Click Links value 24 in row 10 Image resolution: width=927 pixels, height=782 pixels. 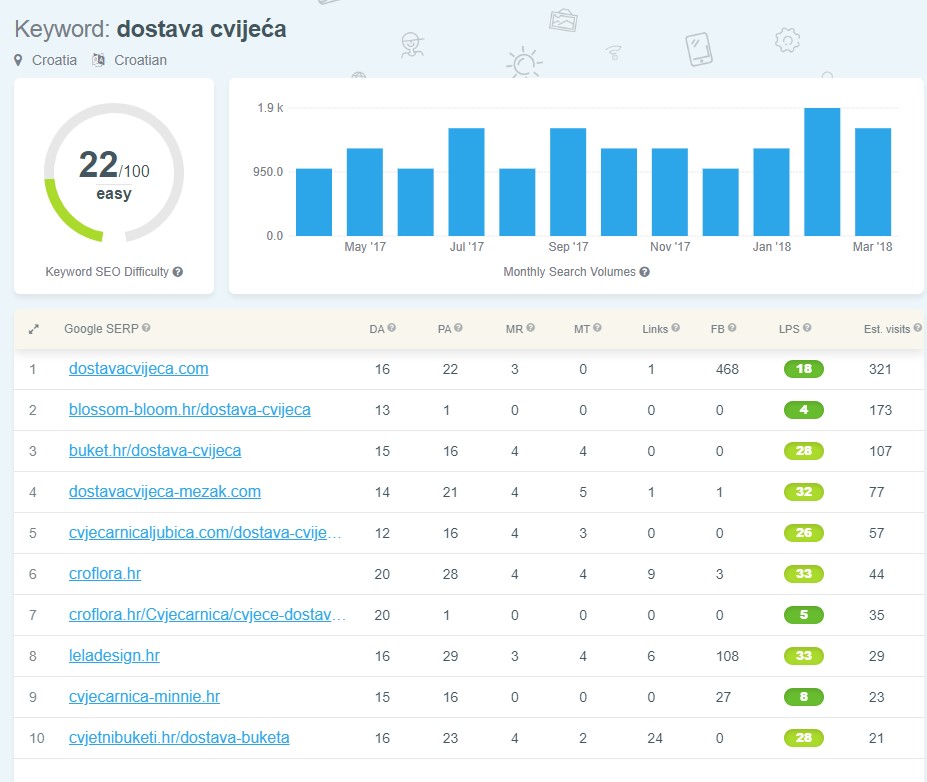click(655, 738)
